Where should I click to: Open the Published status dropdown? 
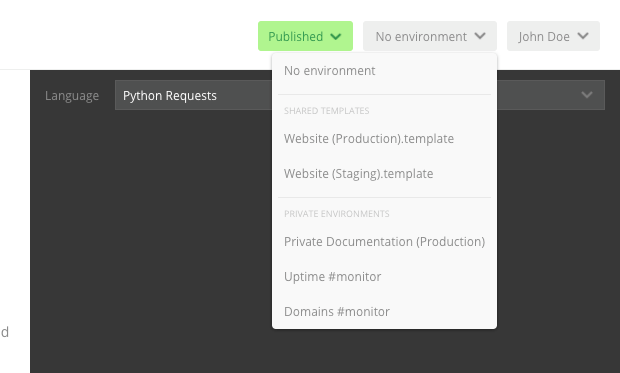(305, 36)
